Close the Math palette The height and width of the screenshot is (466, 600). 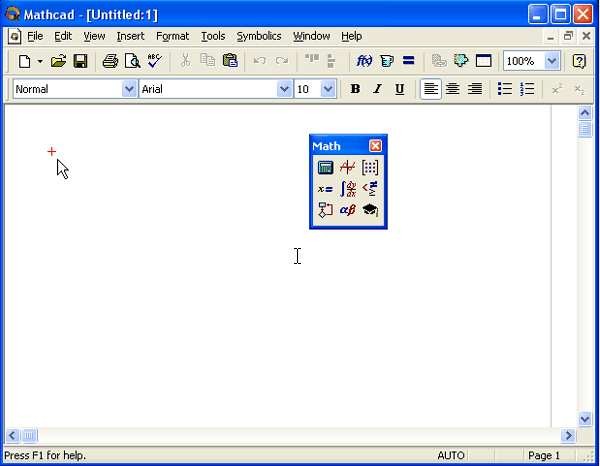(375, 146)
